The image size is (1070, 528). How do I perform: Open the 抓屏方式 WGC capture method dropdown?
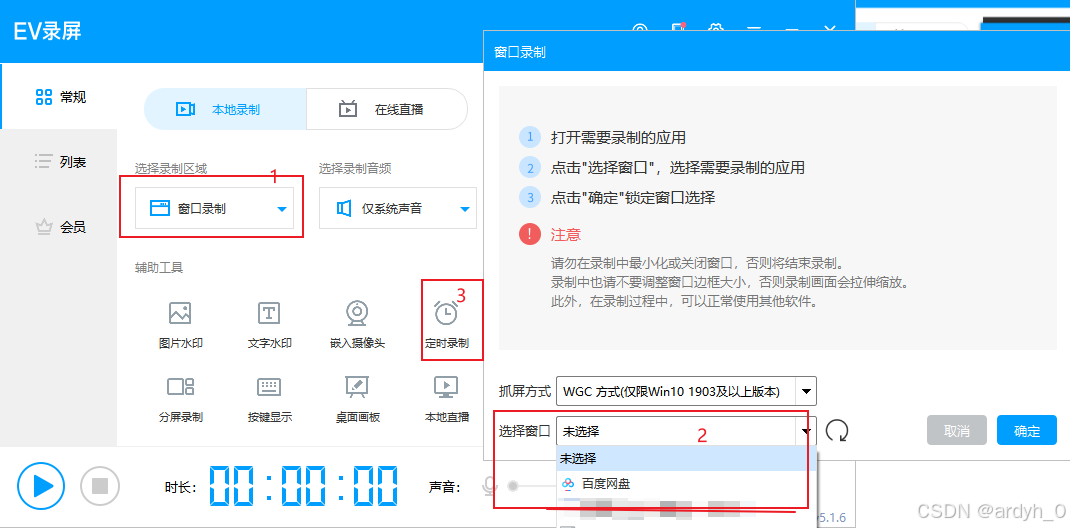(686, 392)
